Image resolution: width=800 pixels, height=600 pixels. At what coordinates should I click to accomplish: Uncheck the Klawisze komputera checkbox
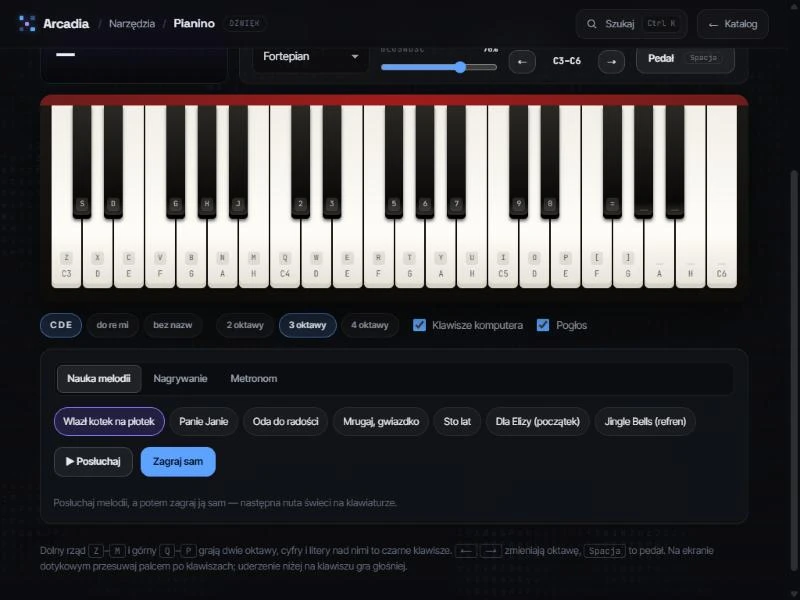[x=419, y=325]
